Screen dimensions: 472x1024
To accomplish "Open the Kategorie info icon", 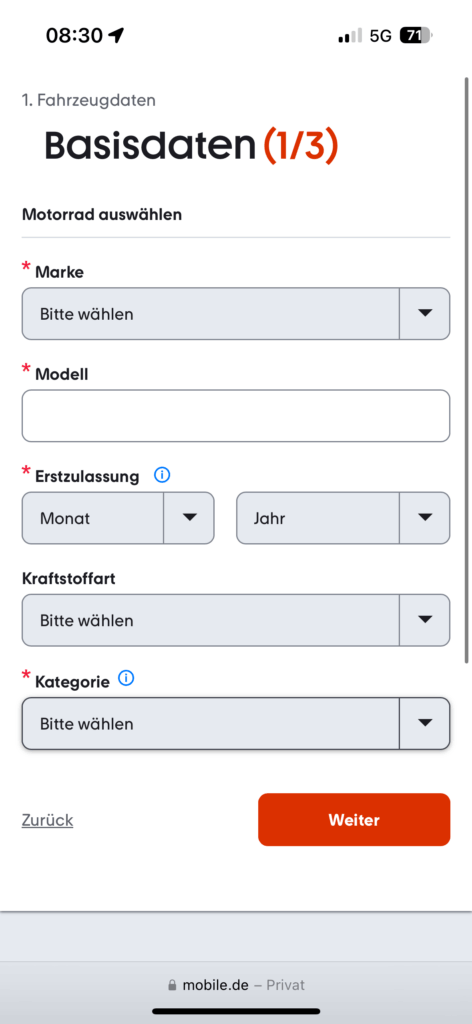I will click(126, 679).
